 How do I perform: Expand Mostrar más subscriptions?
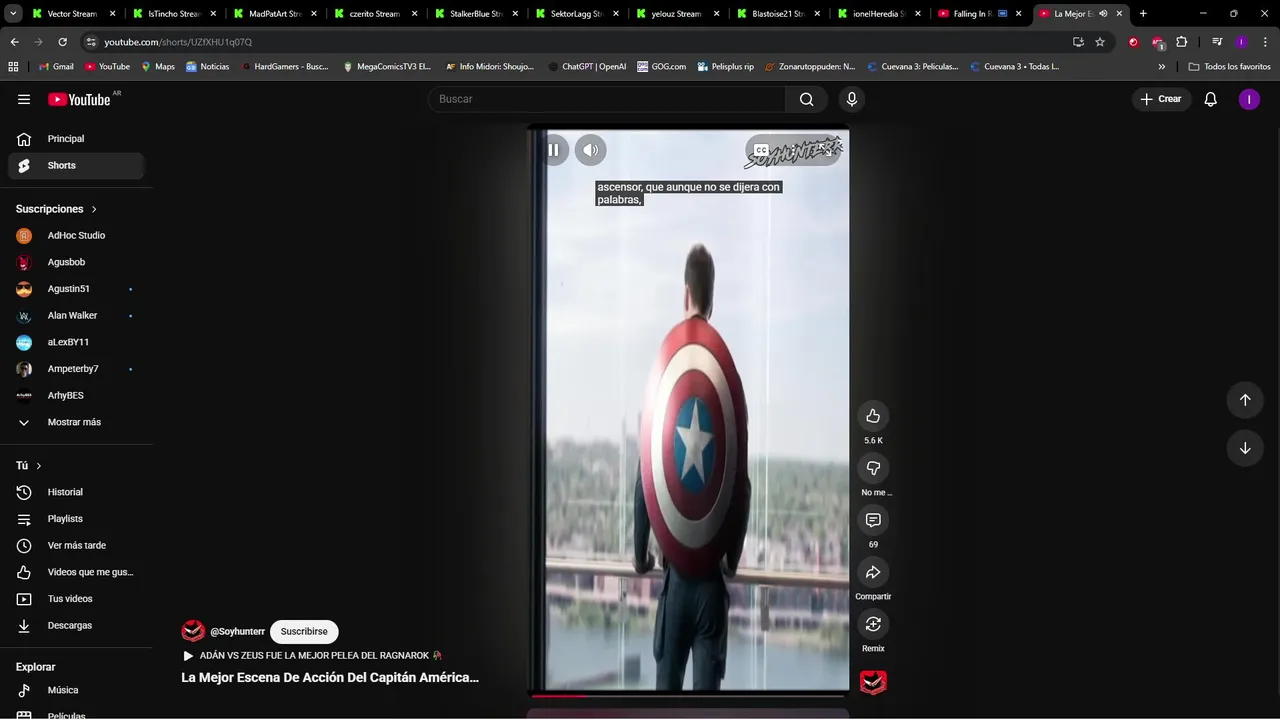tap(76, 422)
